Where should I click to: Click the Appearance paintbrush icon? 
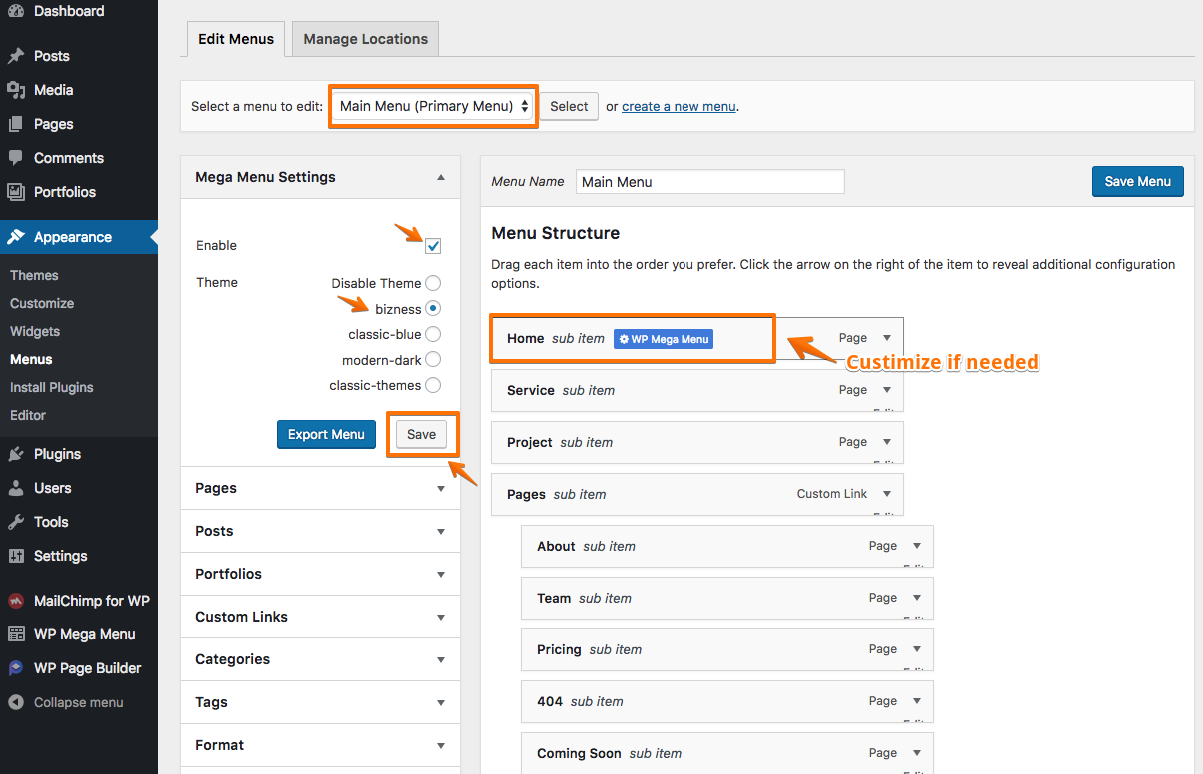click(x=16, y=237)
